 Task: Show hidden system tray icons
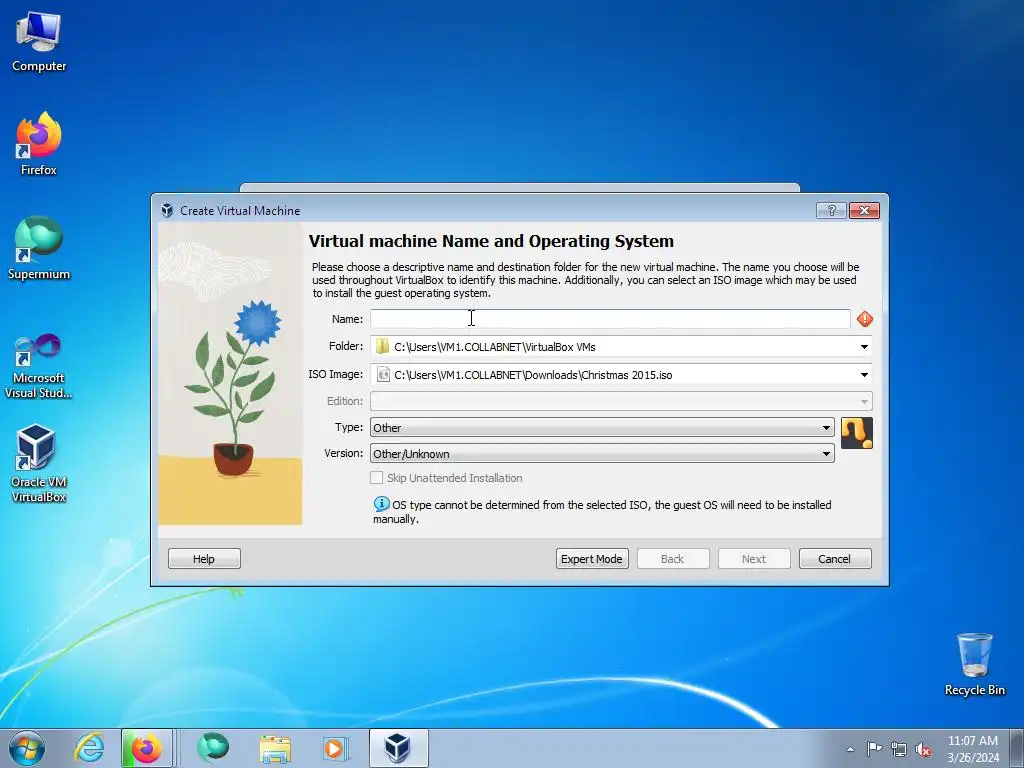[850, 749]
